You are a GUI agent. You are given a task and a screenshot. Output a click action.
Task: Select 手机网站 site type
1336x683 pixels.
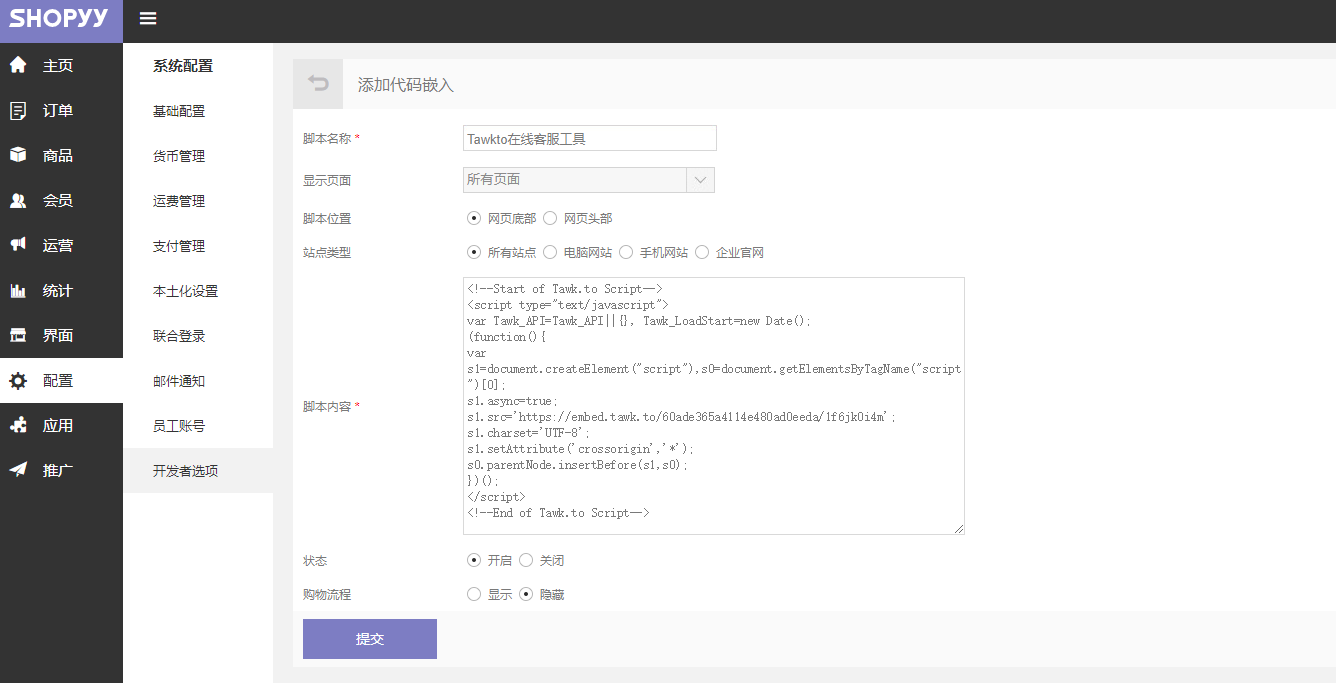point(626,252)
